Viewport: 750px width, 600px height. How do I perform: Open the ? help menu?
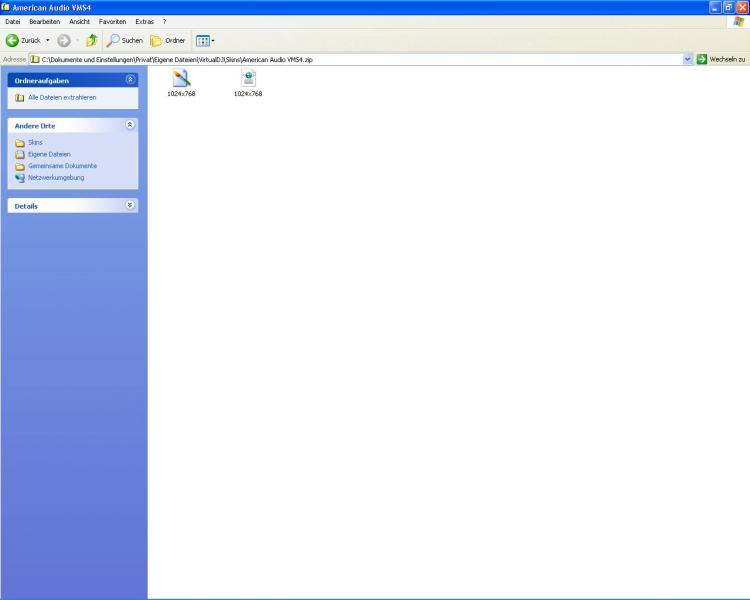coord(165,22)
